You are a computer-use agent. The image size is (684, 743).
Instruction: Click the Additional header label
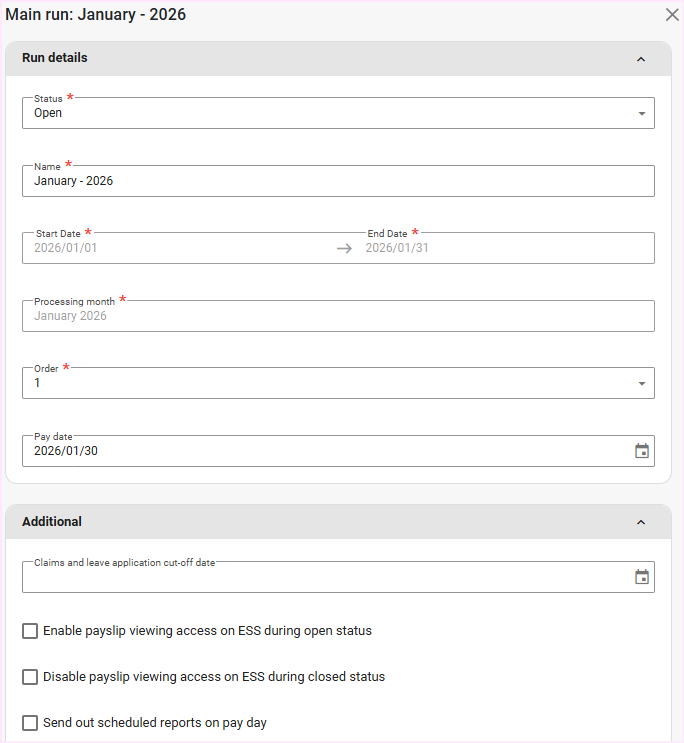(52, 522)
